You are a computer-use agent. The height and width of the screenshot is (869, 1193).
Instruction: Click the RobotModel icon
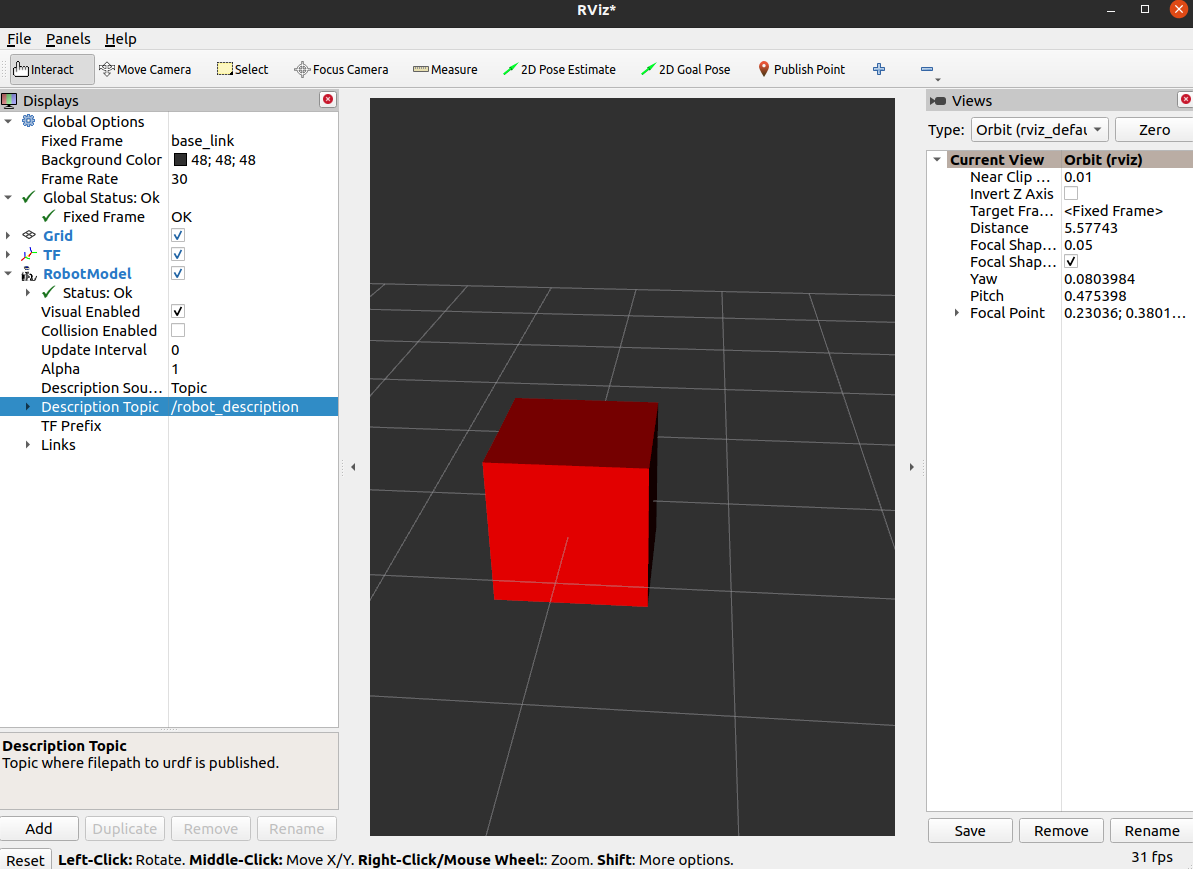pos(29,273)
